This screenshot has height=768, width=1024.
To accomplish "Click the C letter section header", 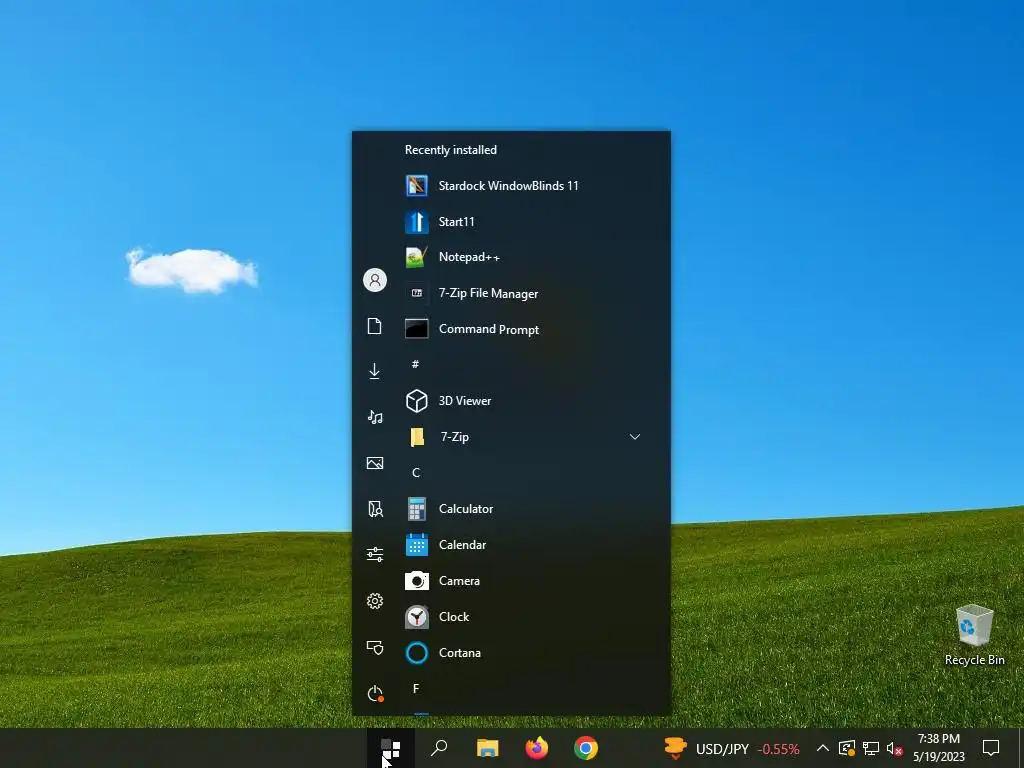I will (415, 473).
